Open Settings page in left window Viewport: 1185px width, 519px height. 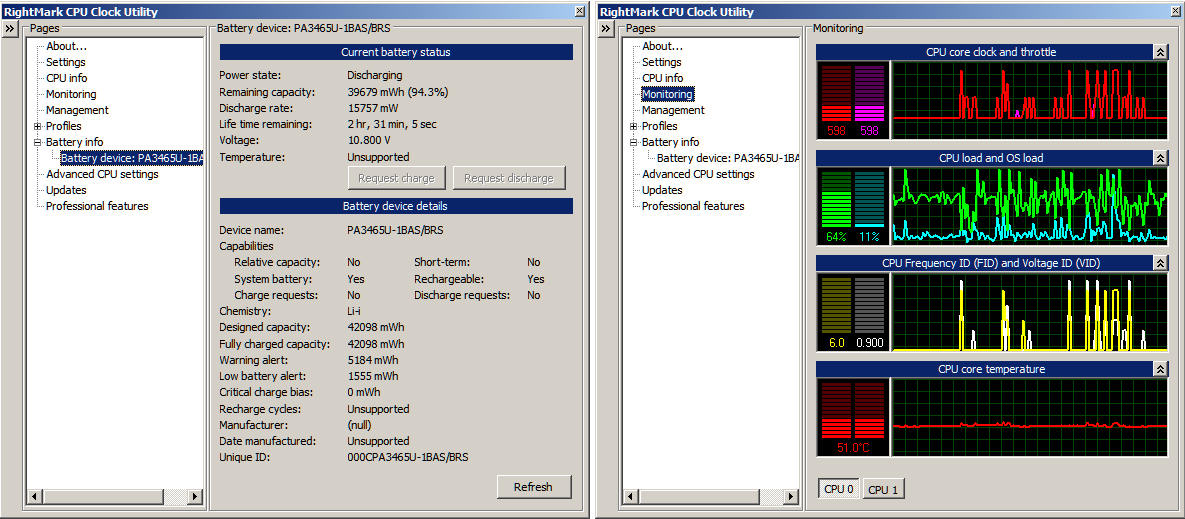pos(66,62)
